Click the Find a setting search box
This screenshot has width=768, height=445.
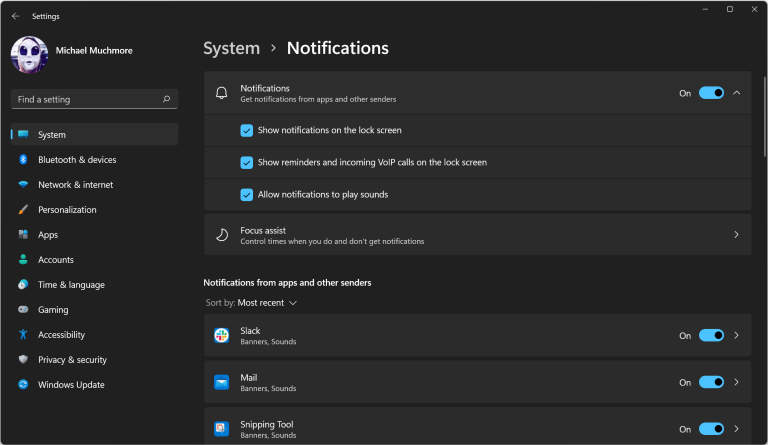(x=94, y=99)
